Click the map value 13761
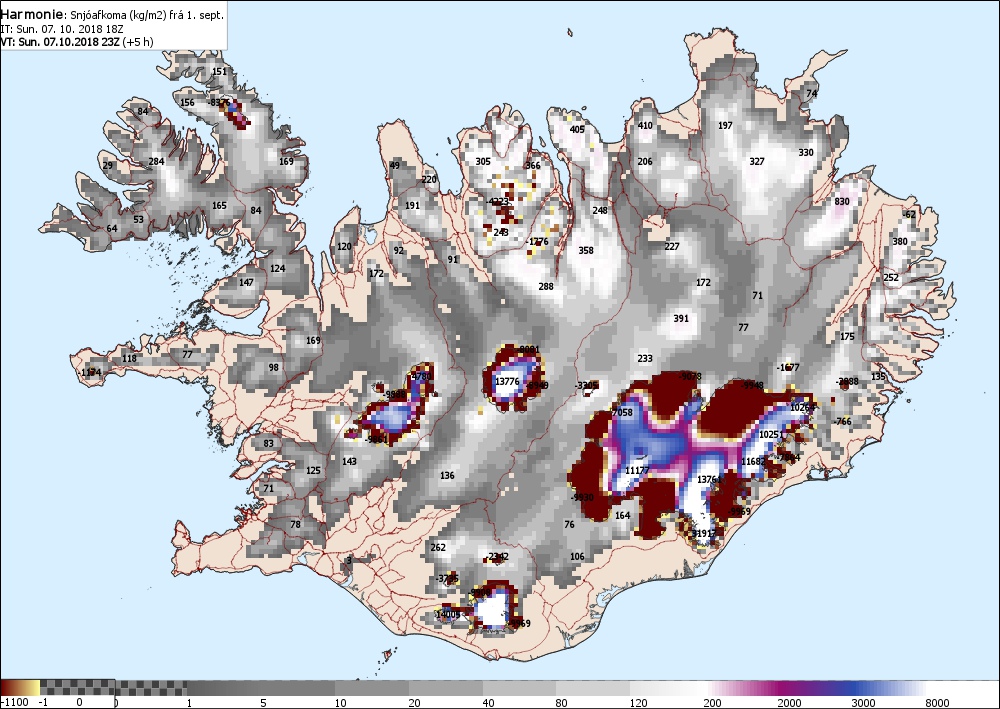The image size is (1000, 709). tap(709, 479)
